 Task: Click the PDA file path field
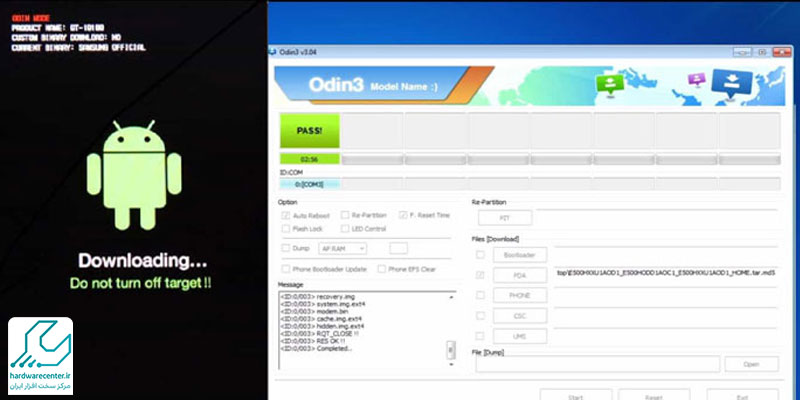click(x=666, y=275)
